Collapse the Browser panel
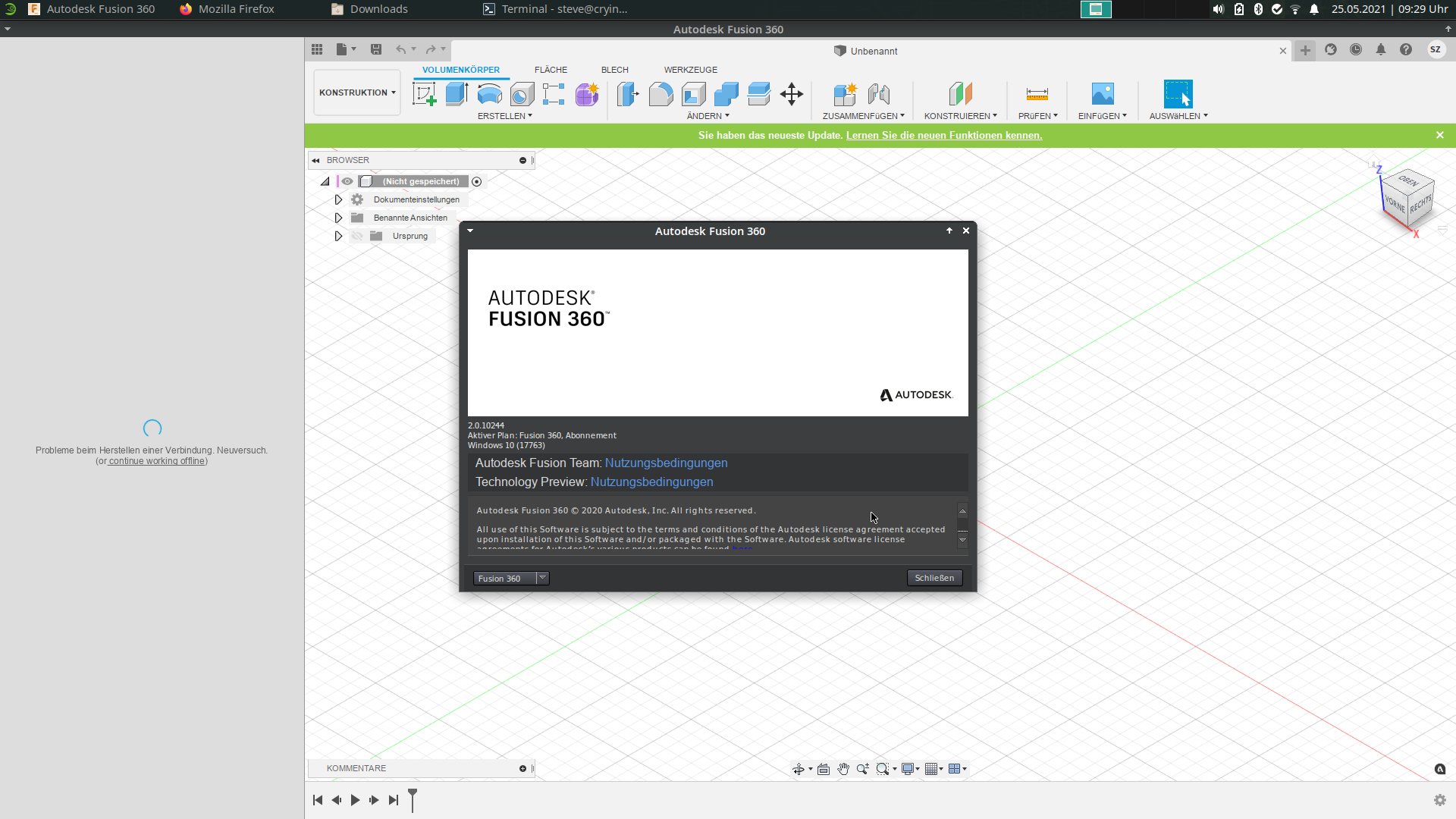The height and width of the screenshot is (819, 1456). [x=315, y=160]
